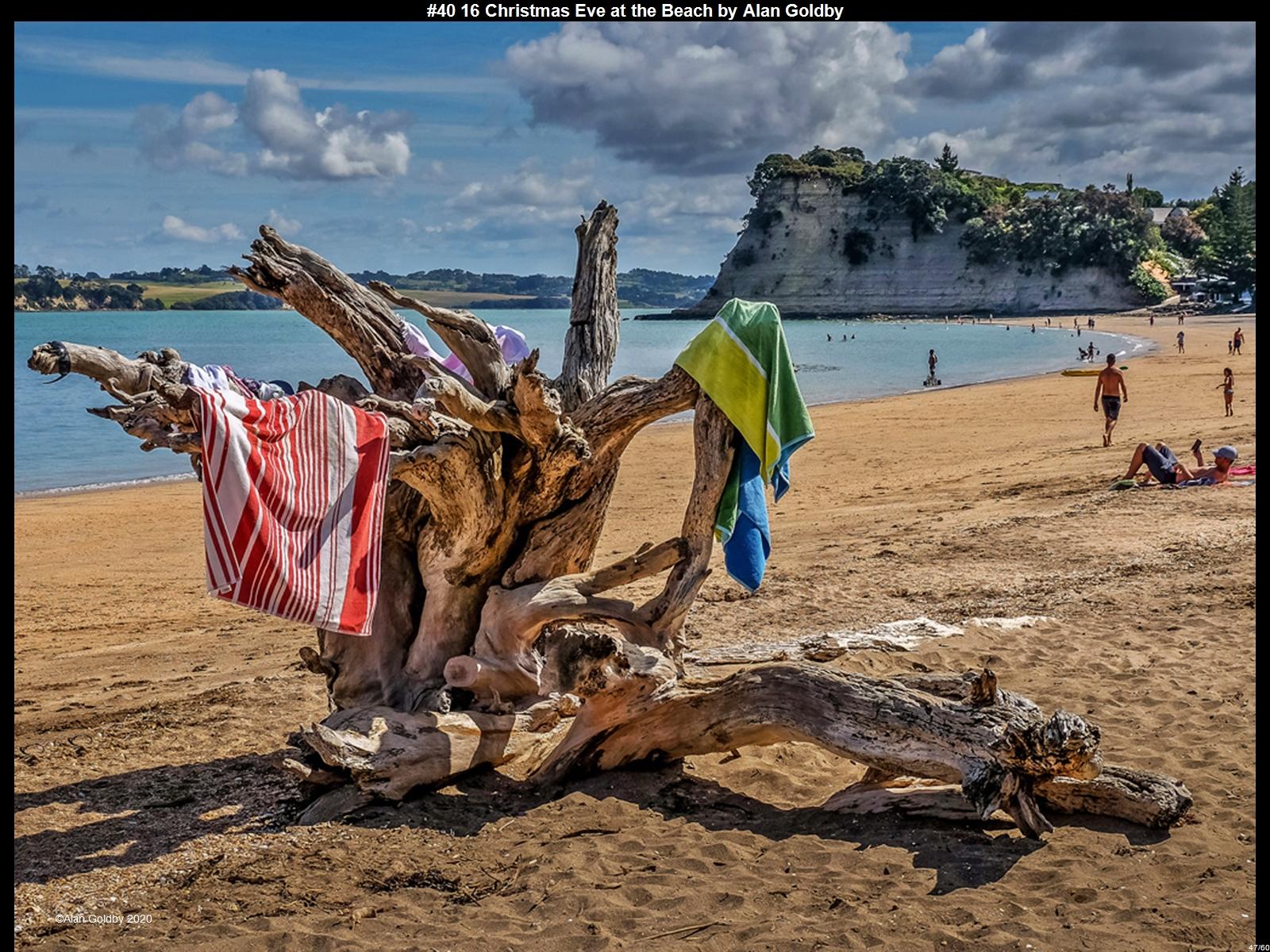Image resolution: width=1270 pixels, height=952 pixels.
Task: Click the slide title text at top
Action: (634, 10)
